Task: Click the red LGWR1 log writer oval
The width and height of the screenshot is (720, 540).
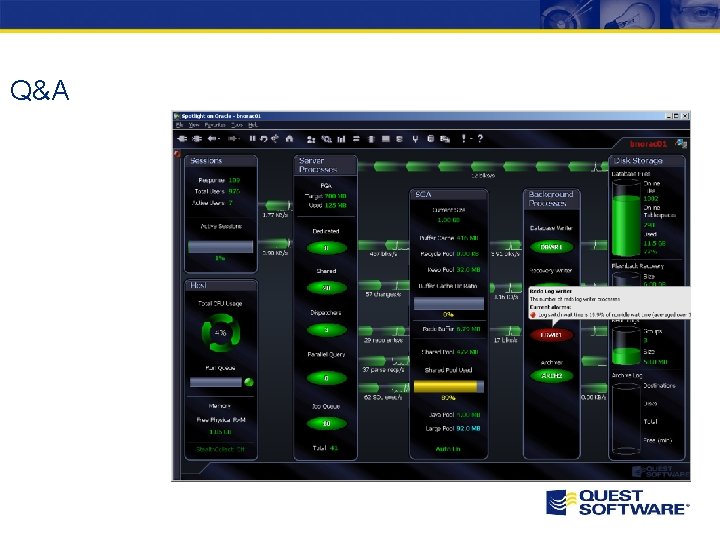Action: [551, 335]
